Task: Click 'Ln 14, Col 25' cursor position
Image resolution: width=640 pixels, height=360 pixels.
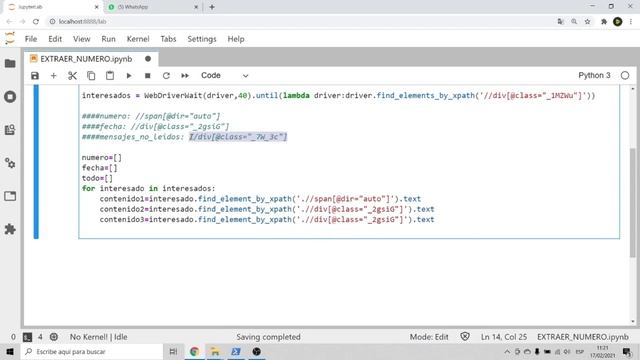Action: point(504,337)
